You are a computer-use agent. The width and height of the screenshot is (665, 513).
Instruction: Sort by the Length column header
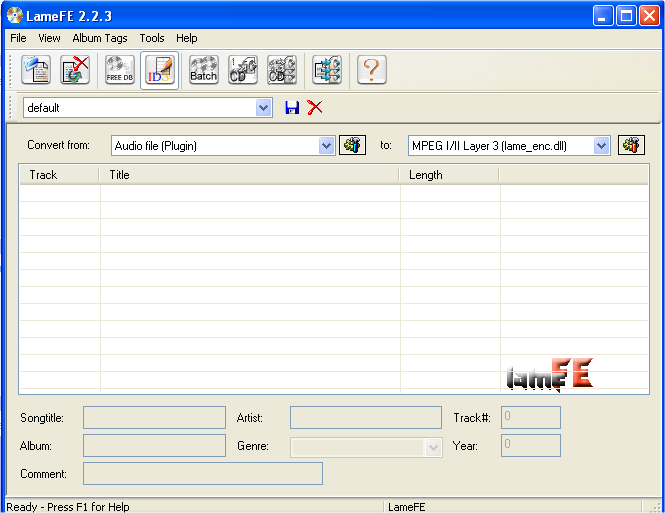pyautogui.click(x=449, y=175)
